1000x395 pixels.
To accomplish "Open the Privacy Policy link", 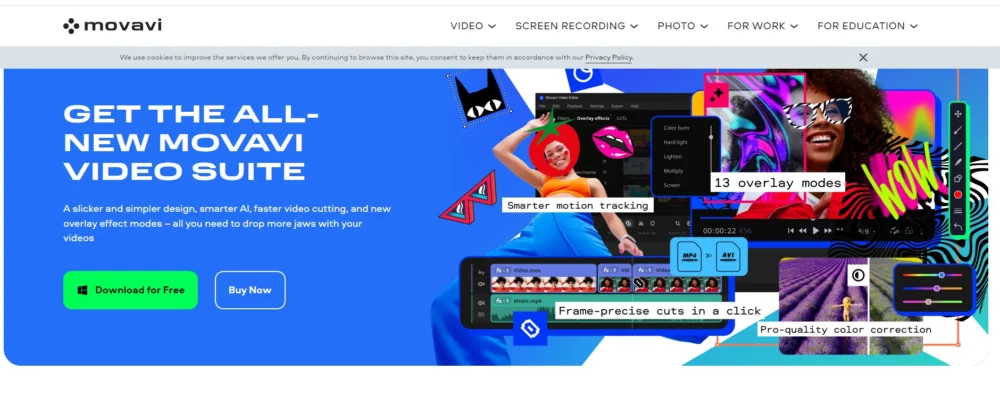I will [608, 57].
